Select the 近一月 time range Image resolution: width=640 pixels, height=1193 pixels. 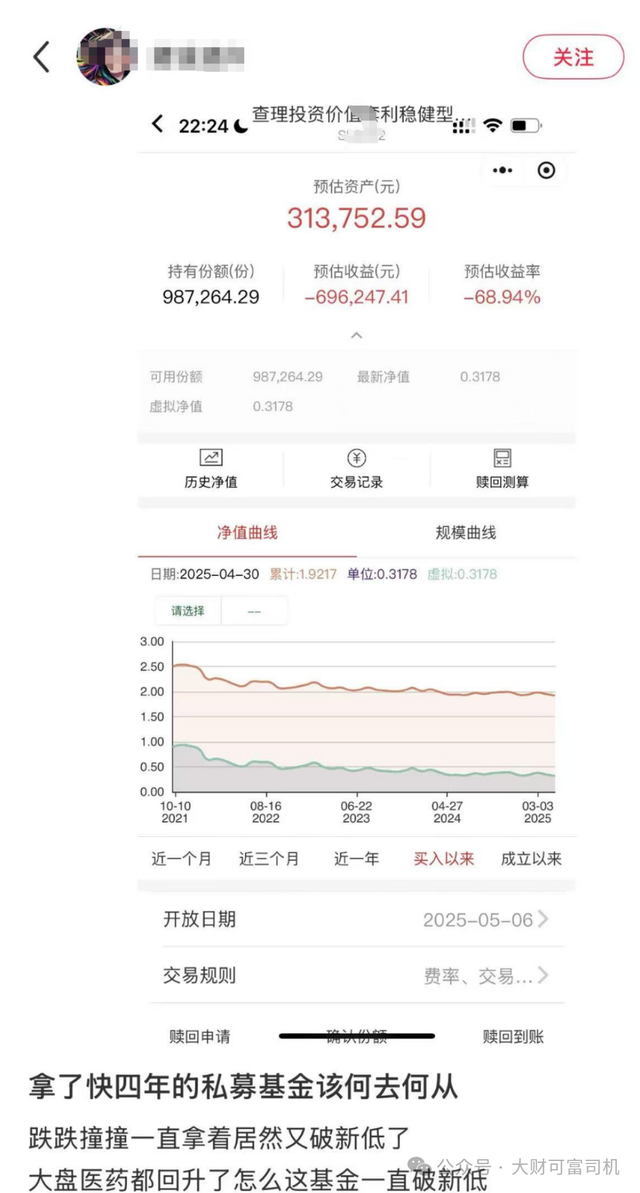click(x=181, y=858)
